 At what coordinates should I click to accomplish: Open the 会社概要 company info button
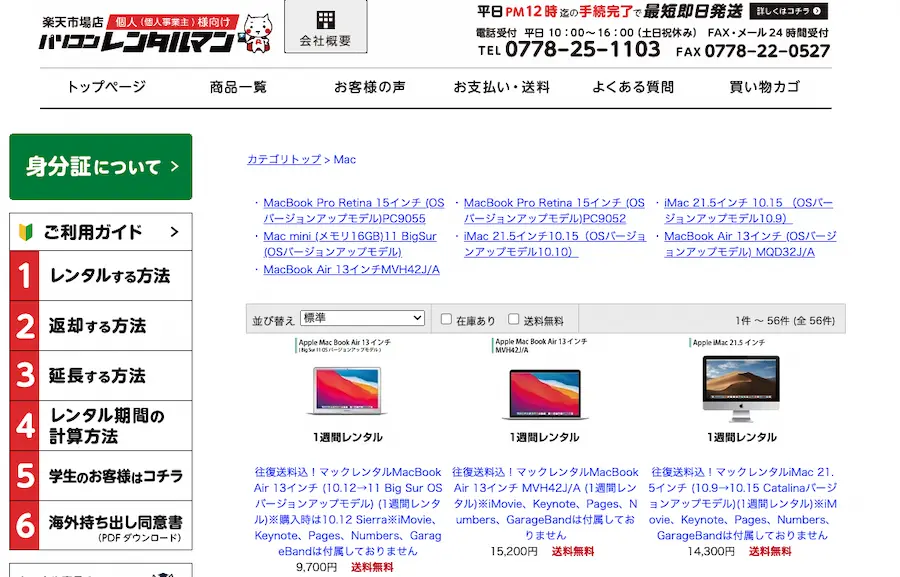click(x=325, y=26)
